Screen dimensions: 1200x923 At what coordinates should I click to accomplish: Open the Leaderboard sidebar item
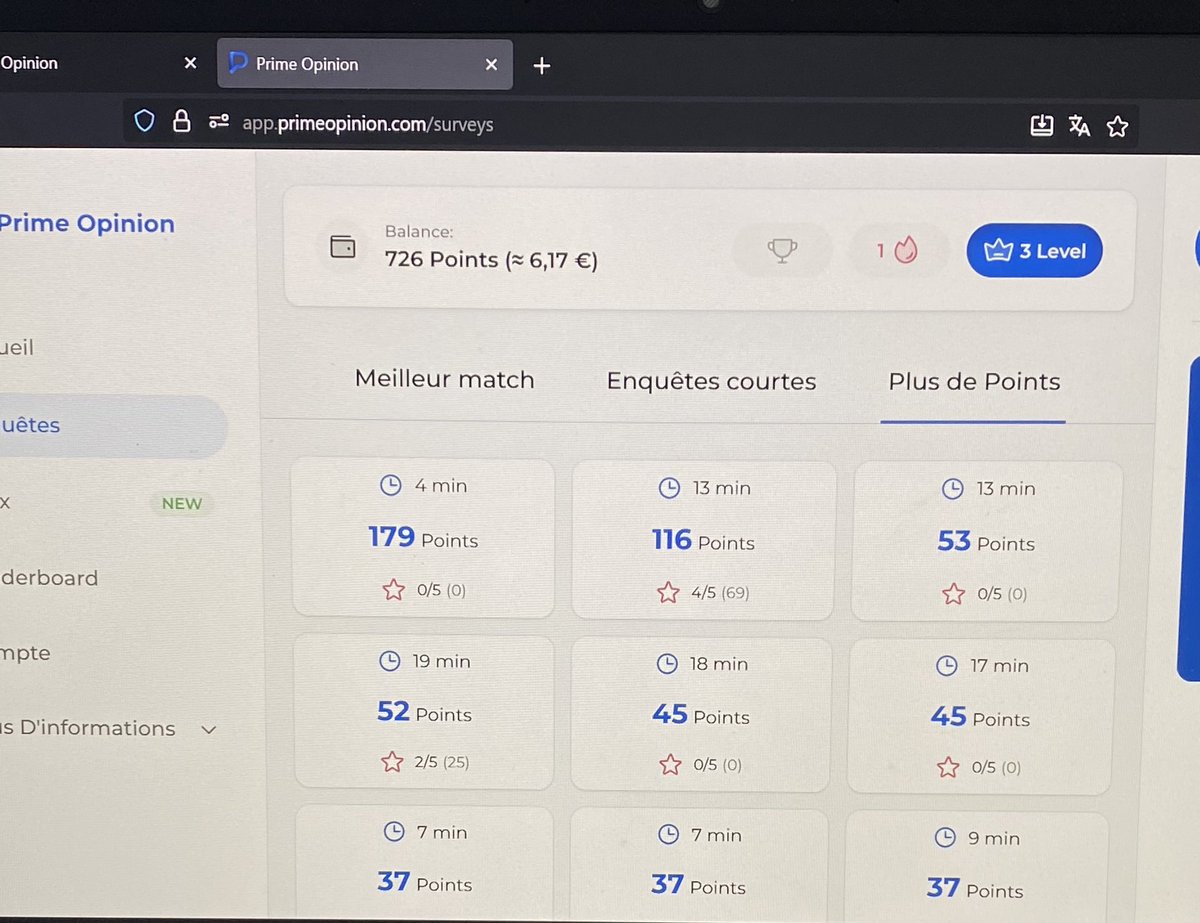pos(49,578)
